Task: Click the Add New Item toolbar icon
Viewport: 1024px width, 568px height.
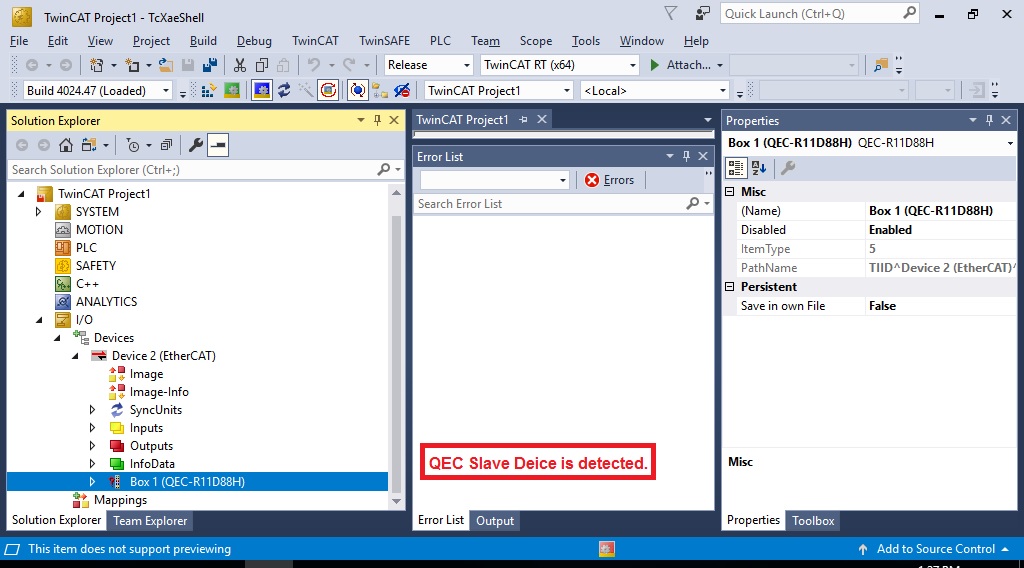Action: (x=133, y=65)
